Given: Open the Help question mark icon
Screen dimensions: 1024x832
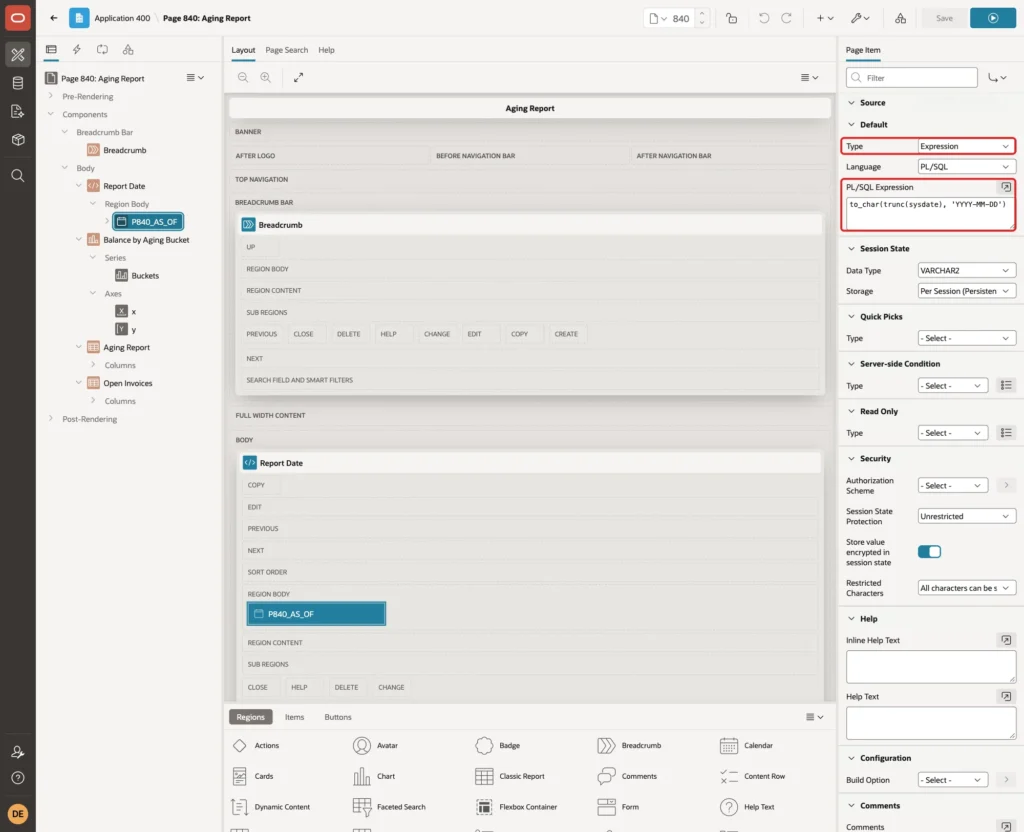Looking at the screenshot, I should coord(18,778).
